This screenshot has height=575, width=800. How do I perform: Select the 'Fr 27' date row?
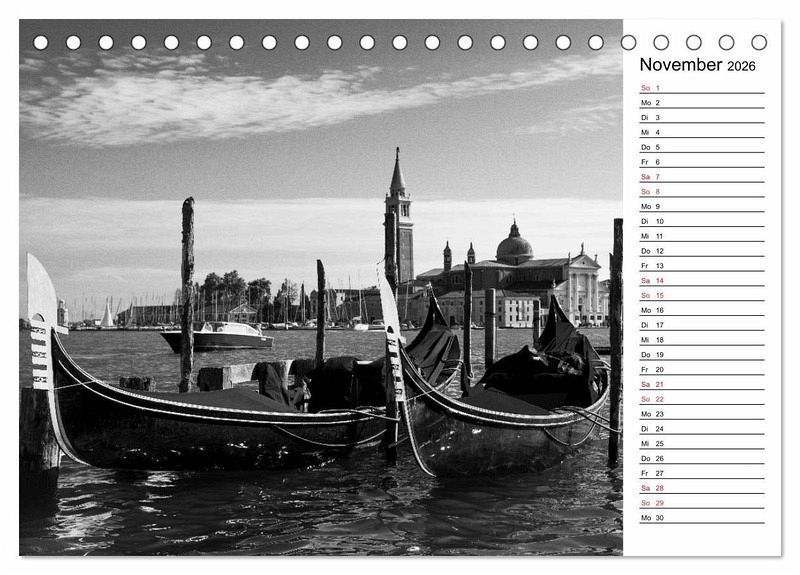(702, 472)
